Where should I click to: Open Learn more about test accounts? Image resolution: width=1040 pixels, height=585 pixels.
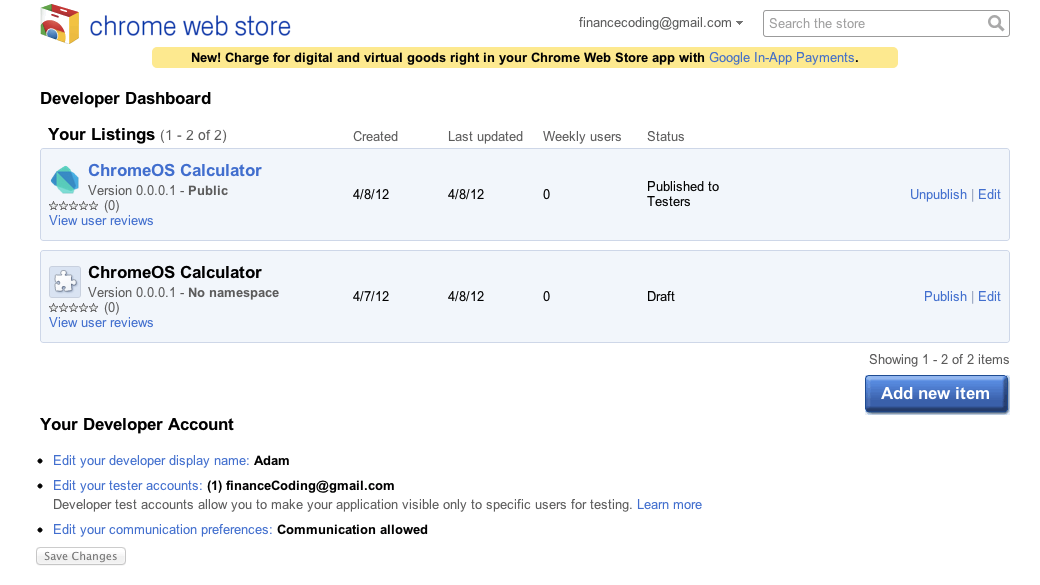tap(669, 505)
